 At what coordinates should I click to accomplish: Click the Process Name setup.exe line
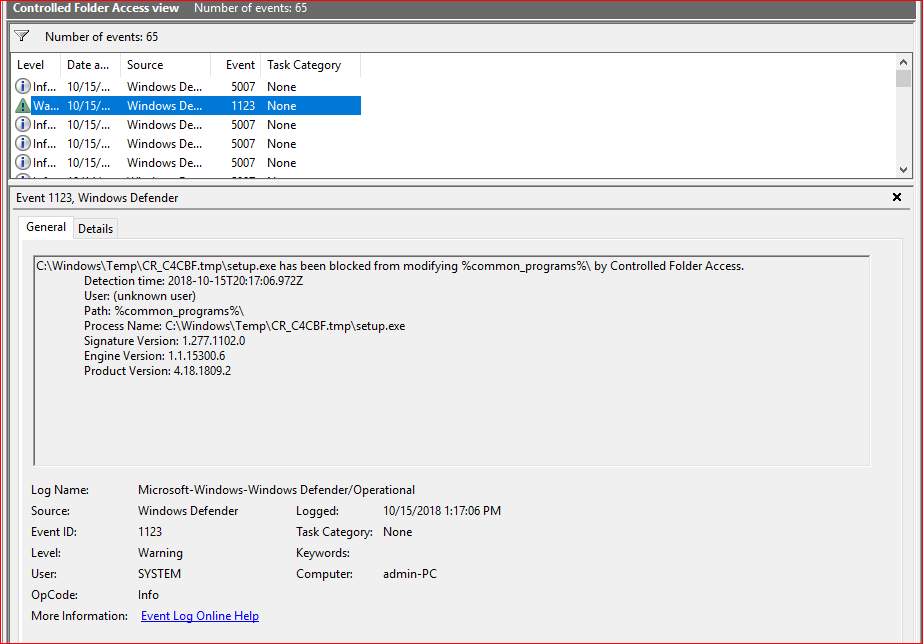point(245,326)
